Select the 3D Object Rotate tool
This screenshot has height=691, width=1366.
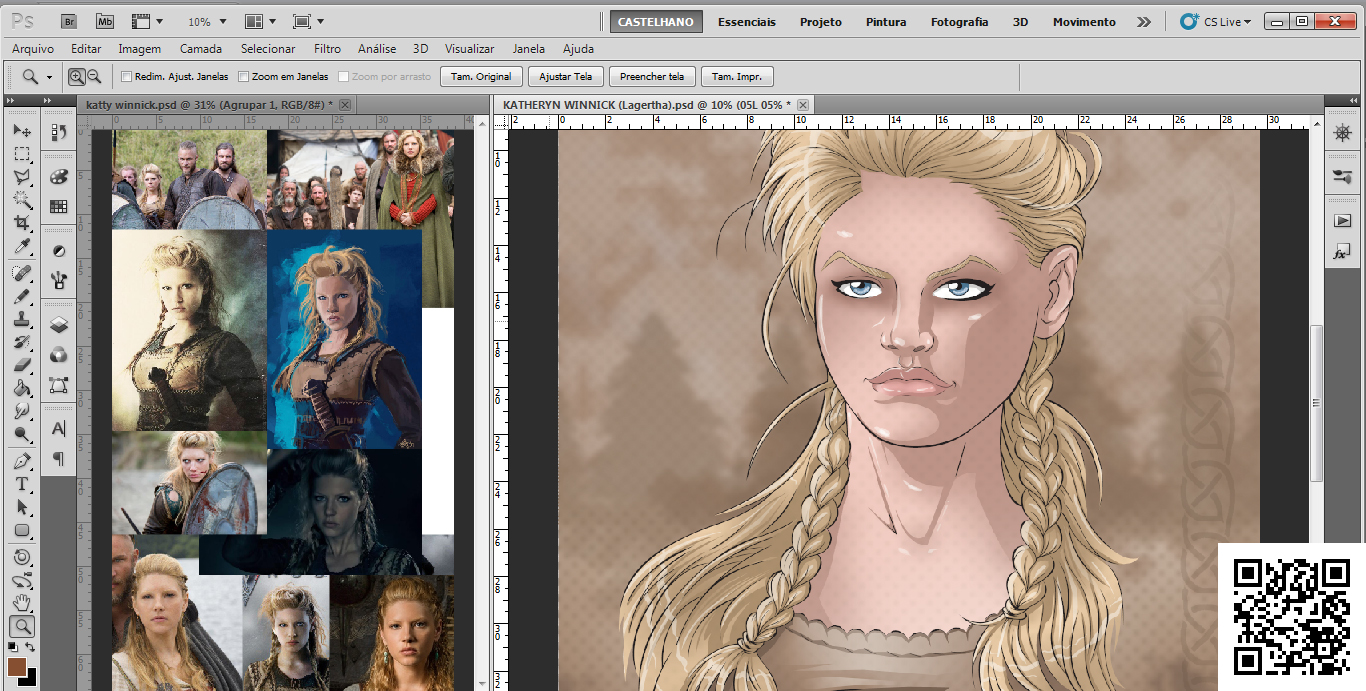[21, 557]
